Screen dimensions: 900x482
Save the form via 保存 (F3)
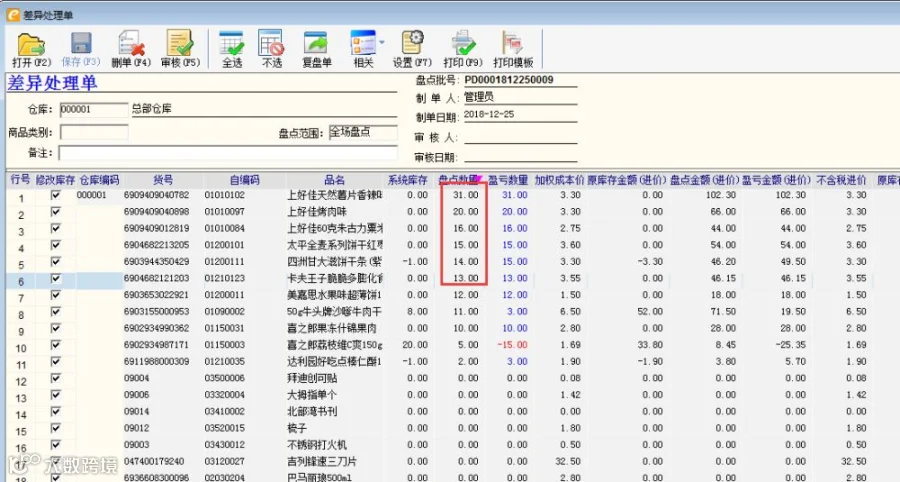[81, 50]
